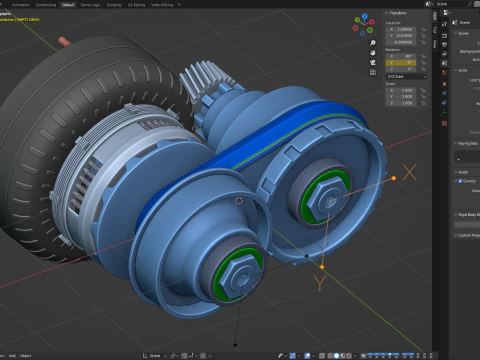Image resolution: width=480 pixels, height=360 pixels.
Task: Open the Item sidebar tab
Action: (x=435, y=16)
